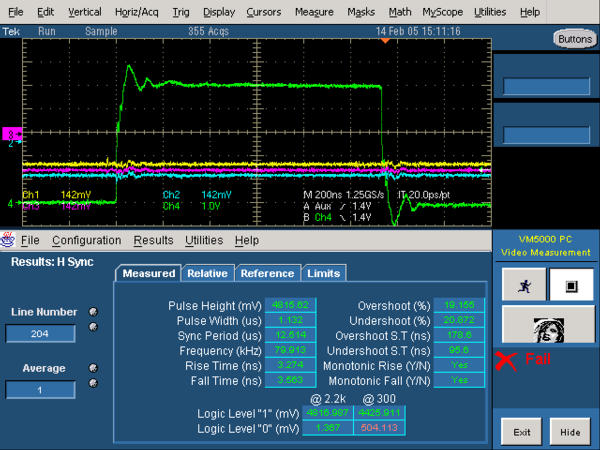Increase Line Number with upper knob

[x=93, y=312]
